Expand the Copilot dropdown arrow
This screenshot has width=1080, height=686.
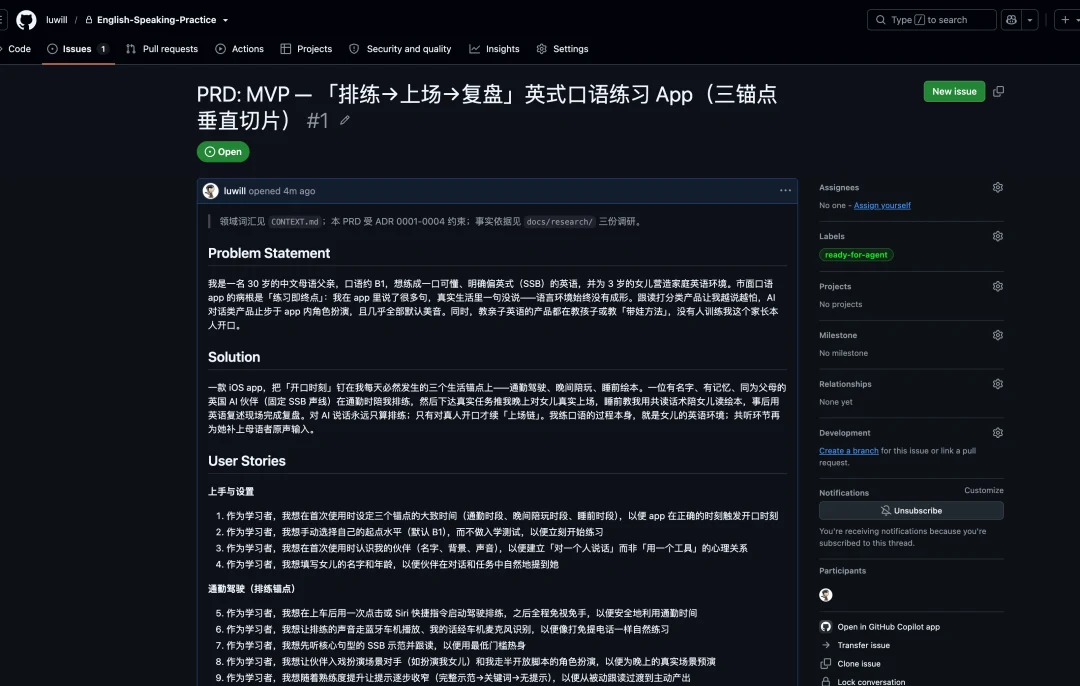pyautogui.click(x=1030, y=20)
